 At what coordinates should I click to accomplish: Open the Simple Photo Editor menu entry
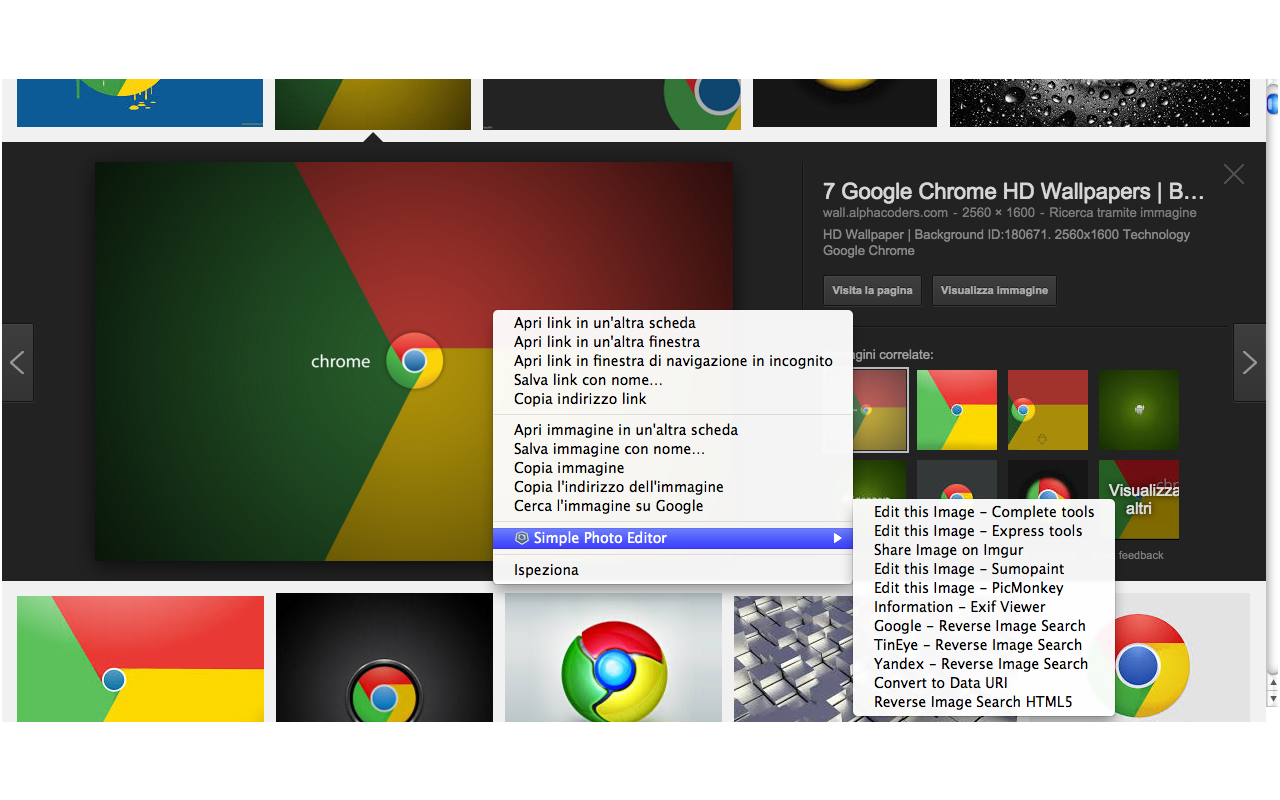tap(673, 538)
